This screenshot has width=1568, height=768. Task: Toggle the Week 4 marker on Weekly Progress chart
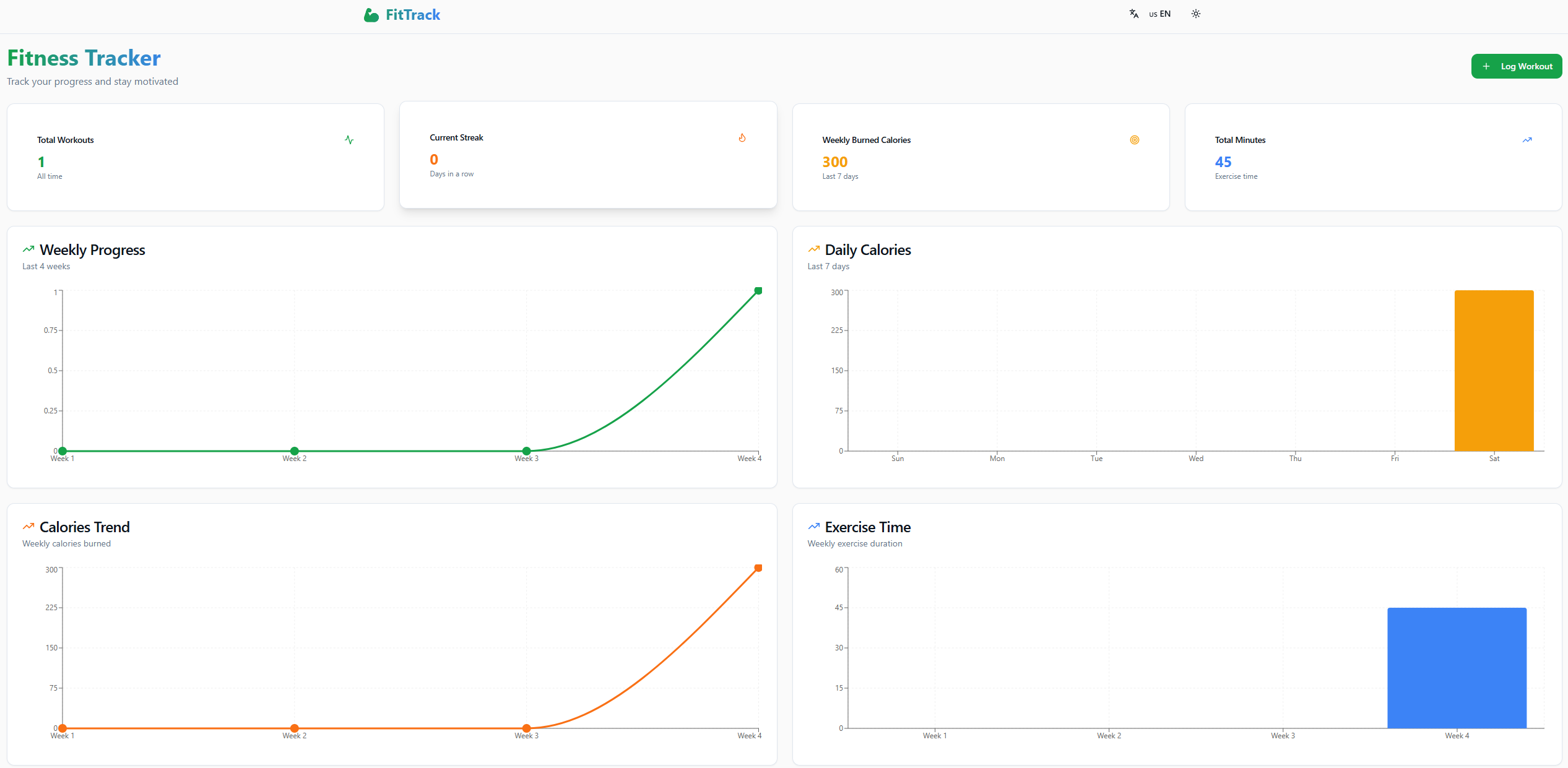click(x=758, y=290)
